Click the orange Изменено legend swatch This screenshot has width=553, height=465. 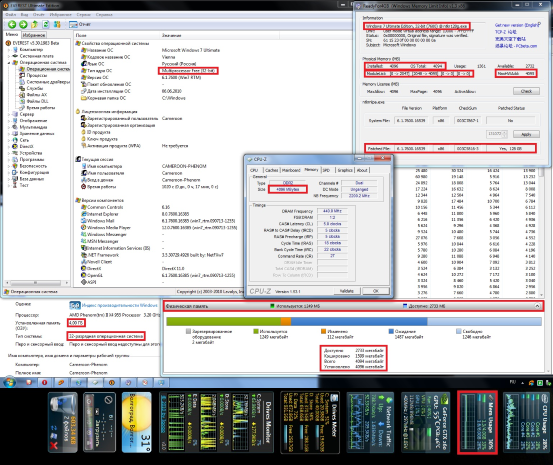click(323, 331)
